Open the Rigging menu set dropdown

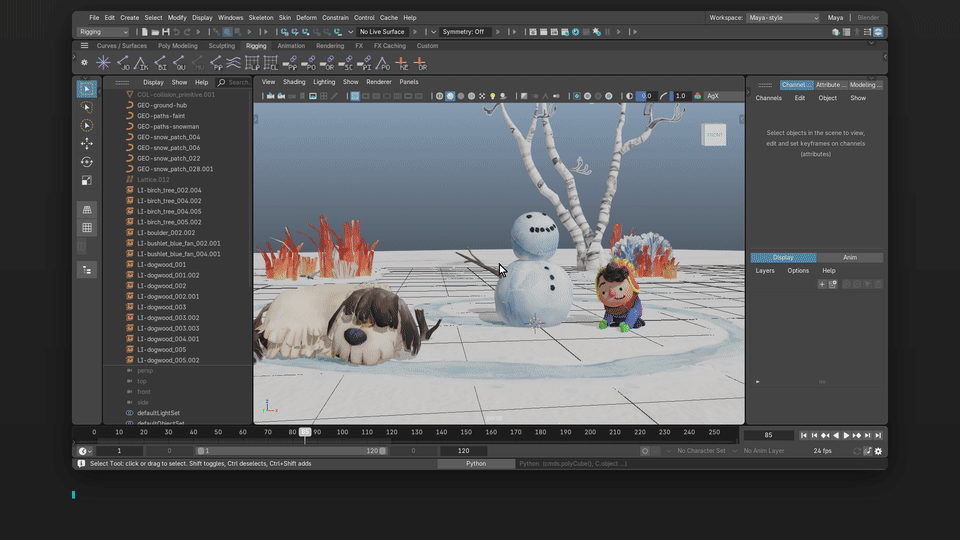click(x=103, y=32)
